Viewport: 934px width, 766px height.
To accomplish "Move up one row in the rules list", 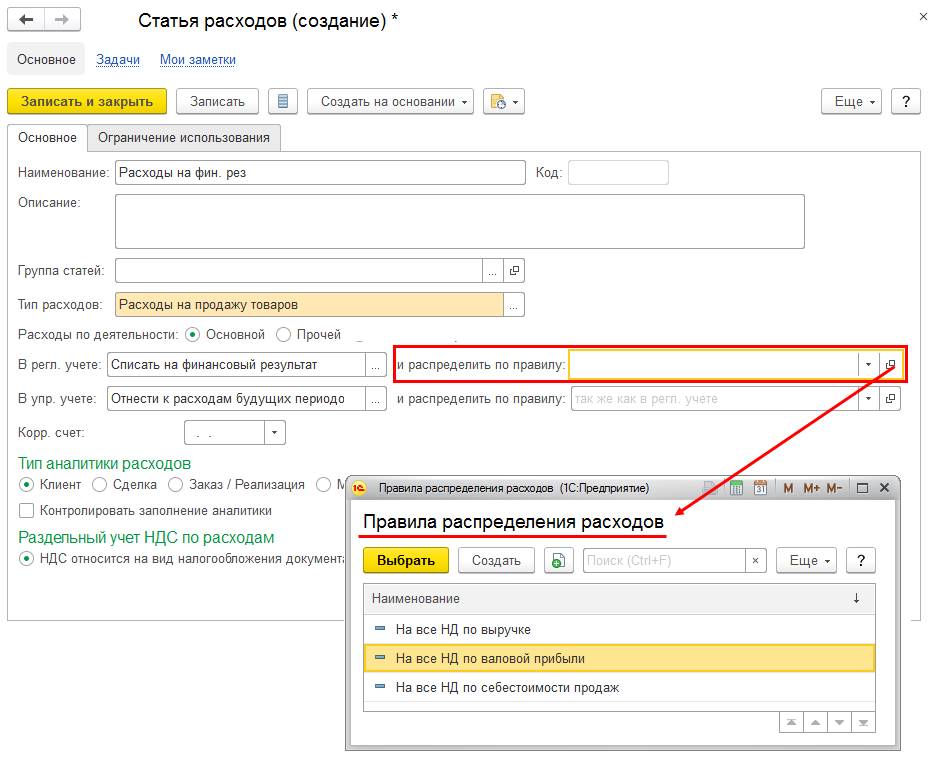I will click(815, 723).
